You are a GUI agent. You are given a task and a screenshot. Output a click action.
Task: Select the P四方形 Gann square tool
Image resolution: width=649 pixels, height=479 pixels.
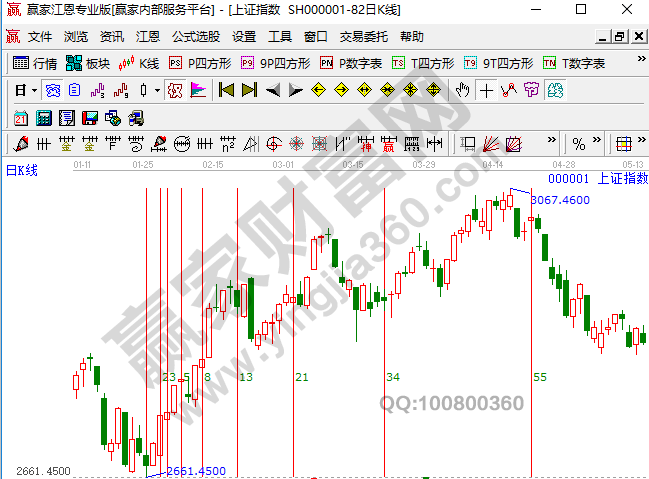pyautogui.click(x=200, y=63)
